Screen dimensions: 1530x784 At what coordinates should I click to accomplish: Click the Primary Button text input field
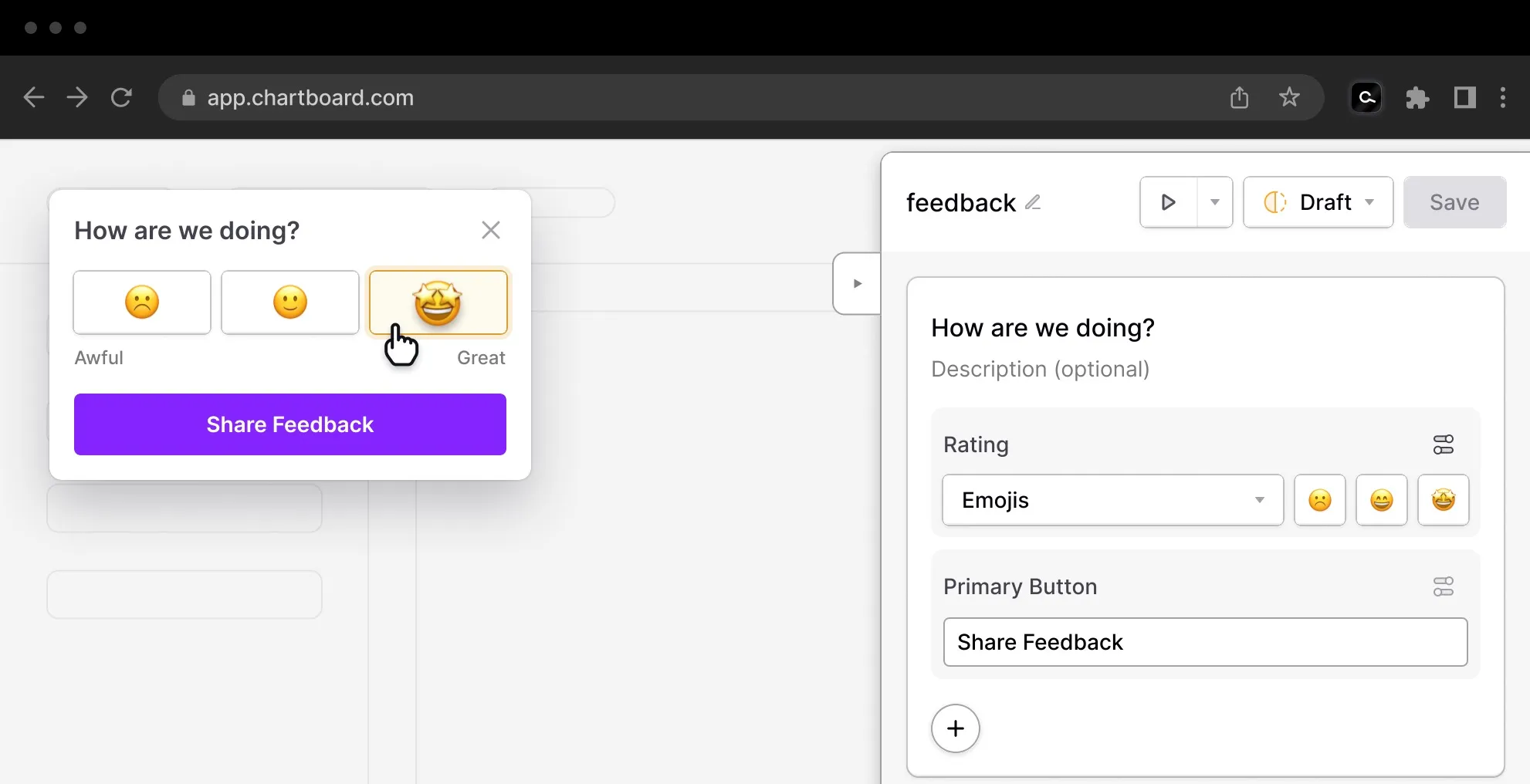tap(1205, 642)
